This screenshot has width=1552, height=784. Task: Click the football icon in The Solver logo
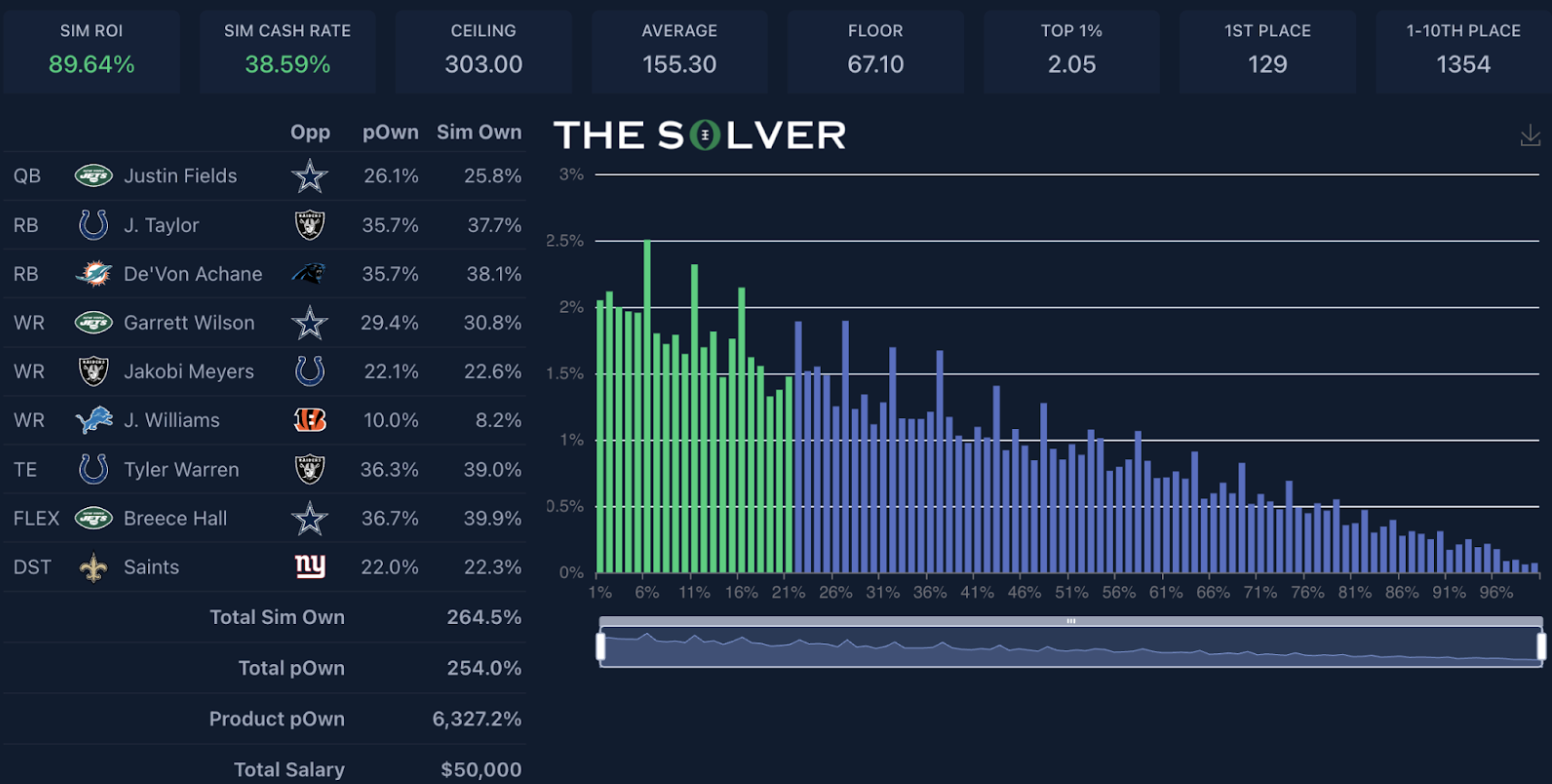point(707,135)
